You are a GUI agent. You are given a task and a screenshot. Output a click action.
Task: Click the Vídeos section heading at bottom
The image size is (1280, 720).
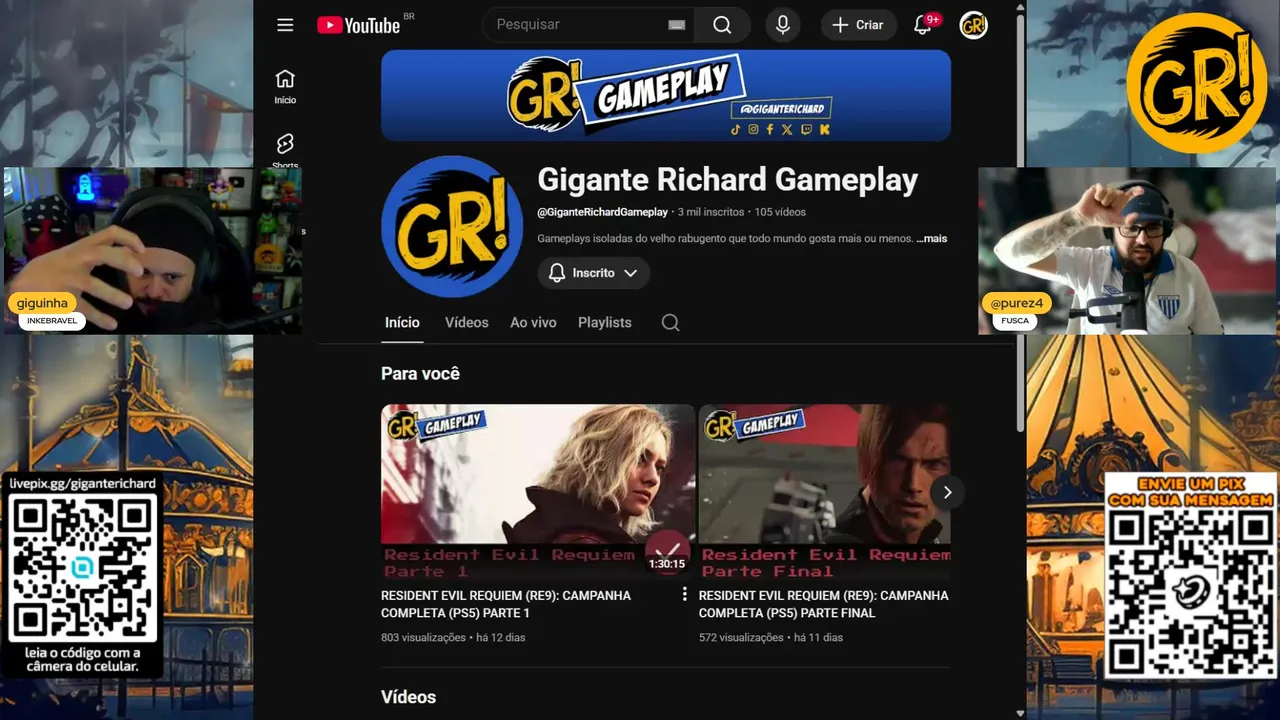point(408,697)
